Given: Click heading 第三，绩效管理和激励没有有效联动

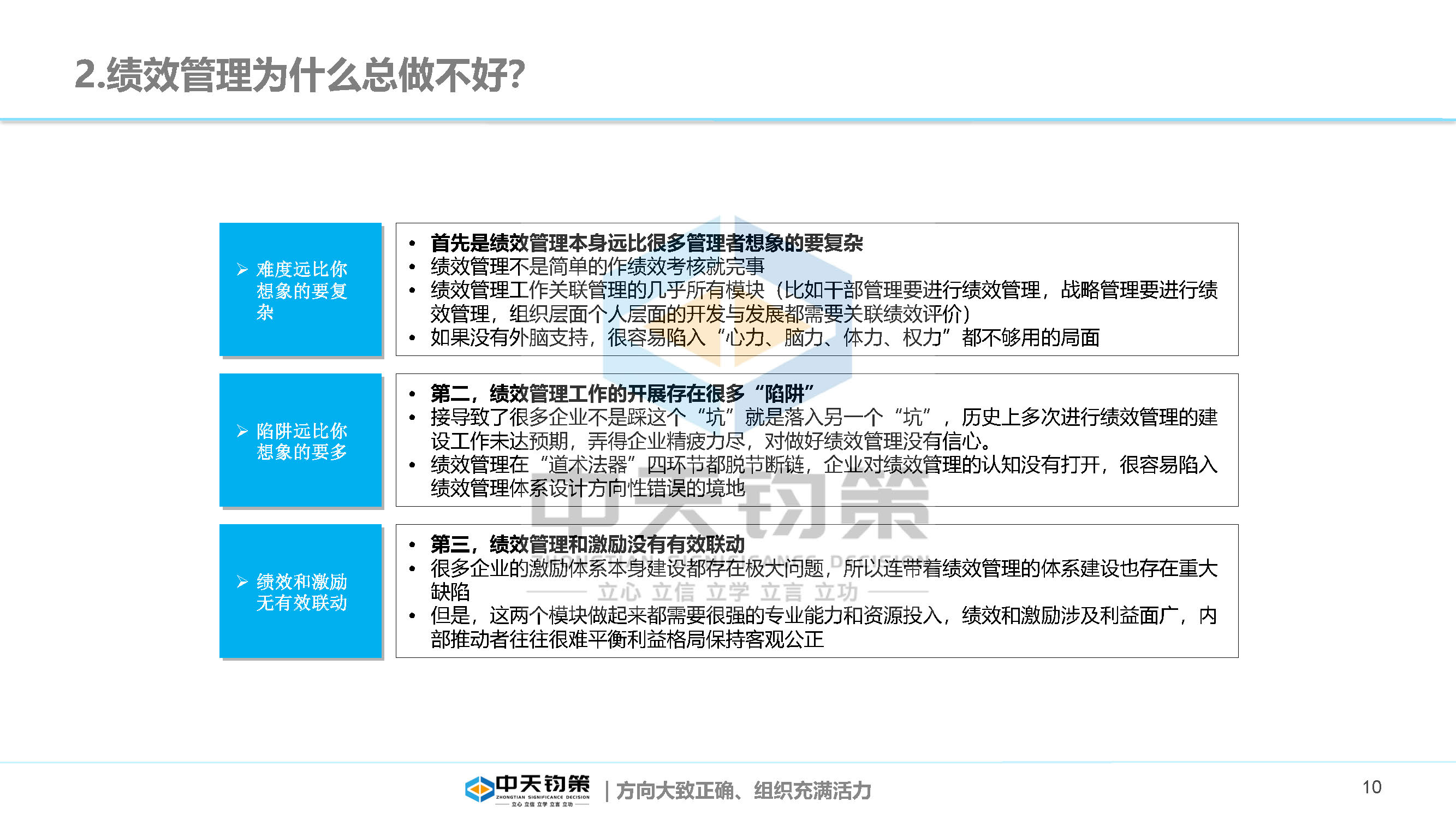Looking at the screenshot, I should coord(588,544).
